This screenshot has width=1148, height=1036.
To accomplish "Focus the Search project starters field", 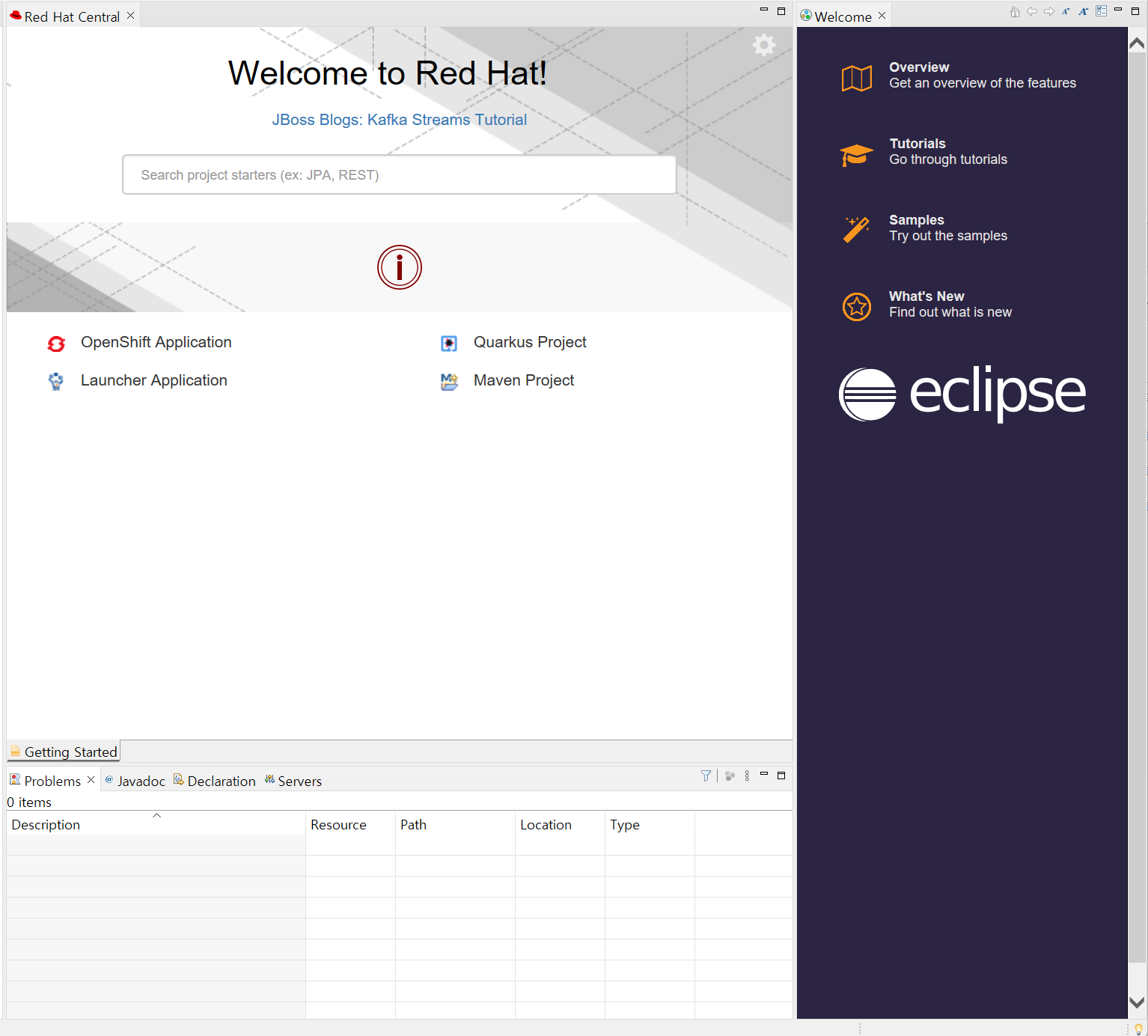I will tap(400, 174).
